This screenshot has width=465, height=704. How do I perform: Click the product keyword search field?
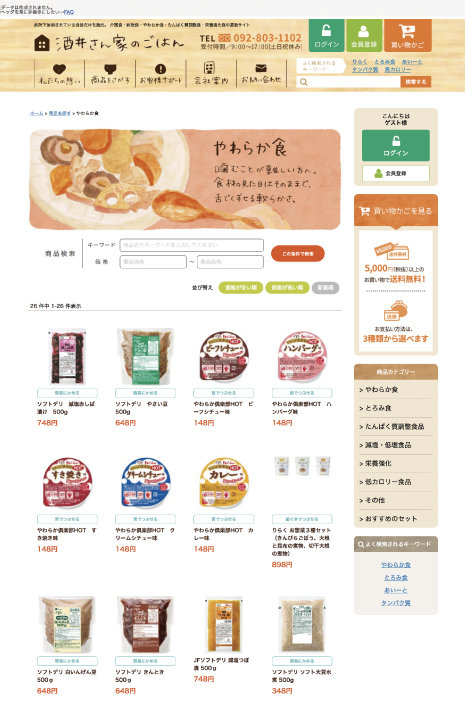click(192, 245)
